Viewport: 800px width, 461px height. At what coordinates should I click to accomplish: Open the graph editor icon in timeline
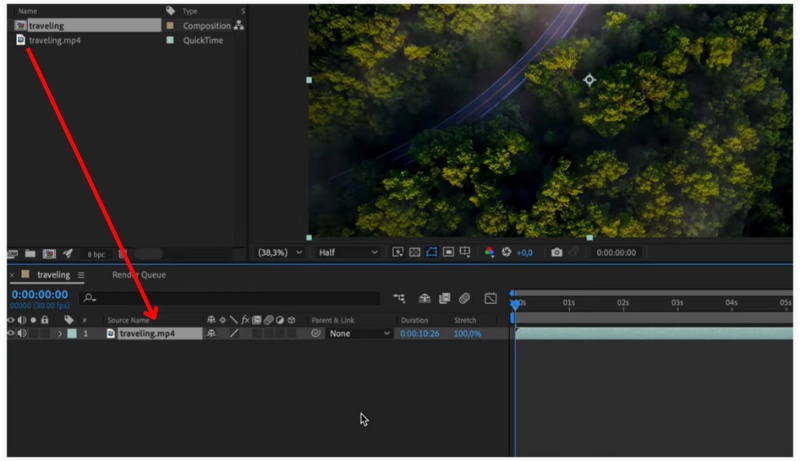(491, 298)
